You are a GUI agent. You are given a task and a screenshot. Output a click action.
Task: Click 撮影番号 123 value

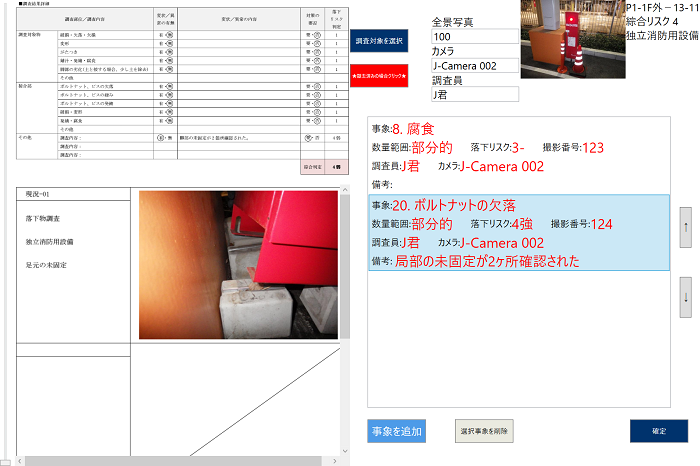(593, 148)
